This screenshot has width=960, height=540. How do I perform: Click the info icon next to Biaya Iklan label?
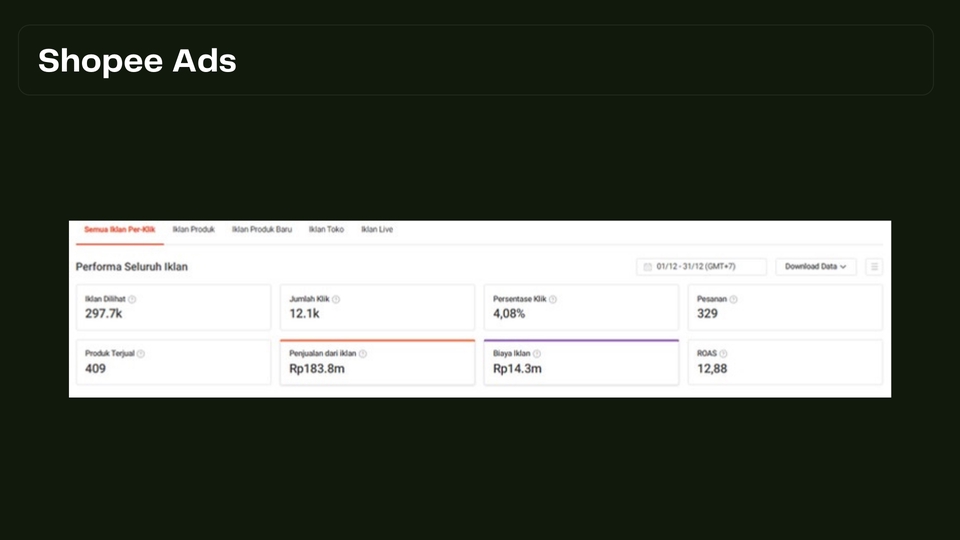coord(537,354)
